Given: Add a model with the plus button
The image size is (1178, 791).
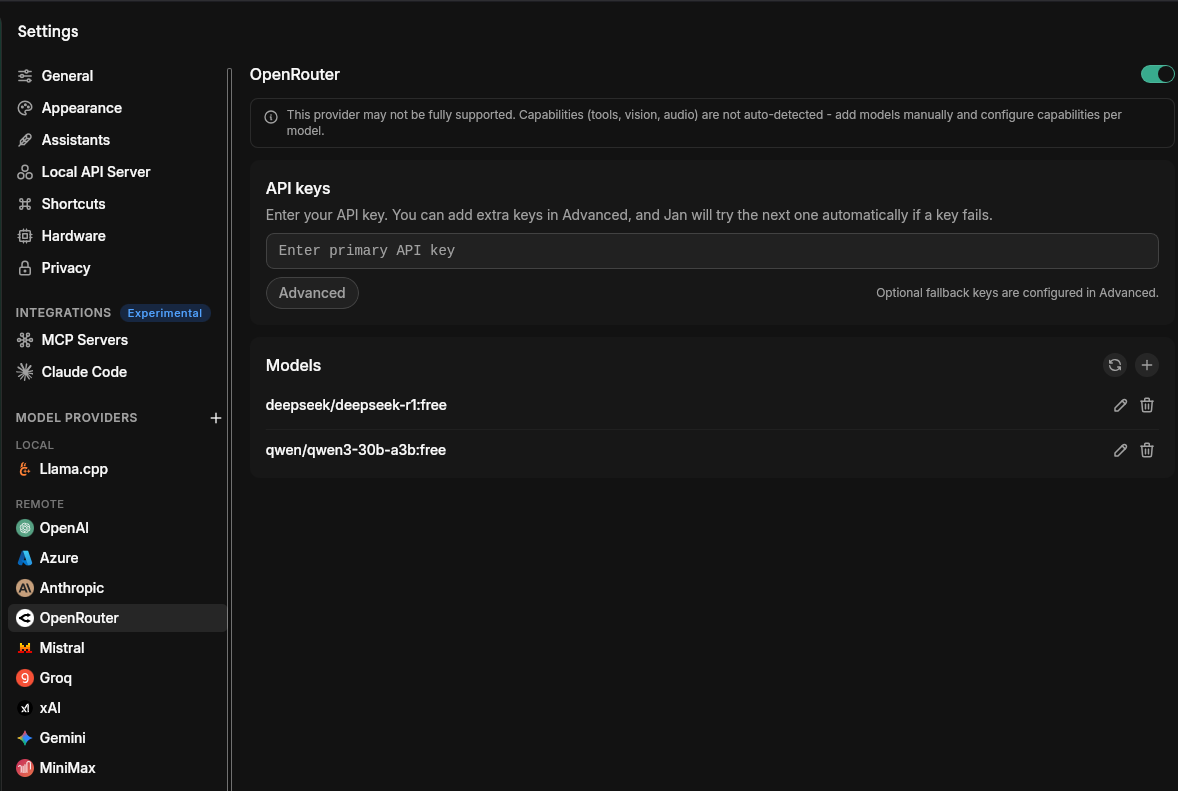Looking at the screenshot, I should [x=1146, y=365].
